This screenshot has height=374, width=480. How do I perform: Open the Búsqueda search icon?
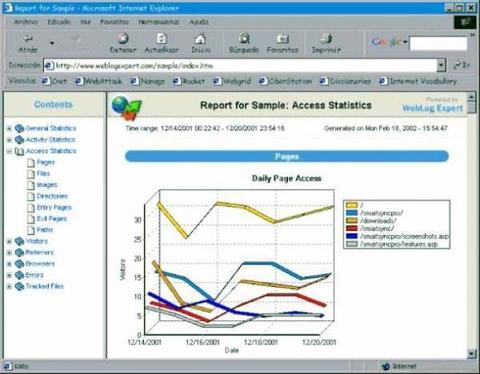(x=244, y=39)
